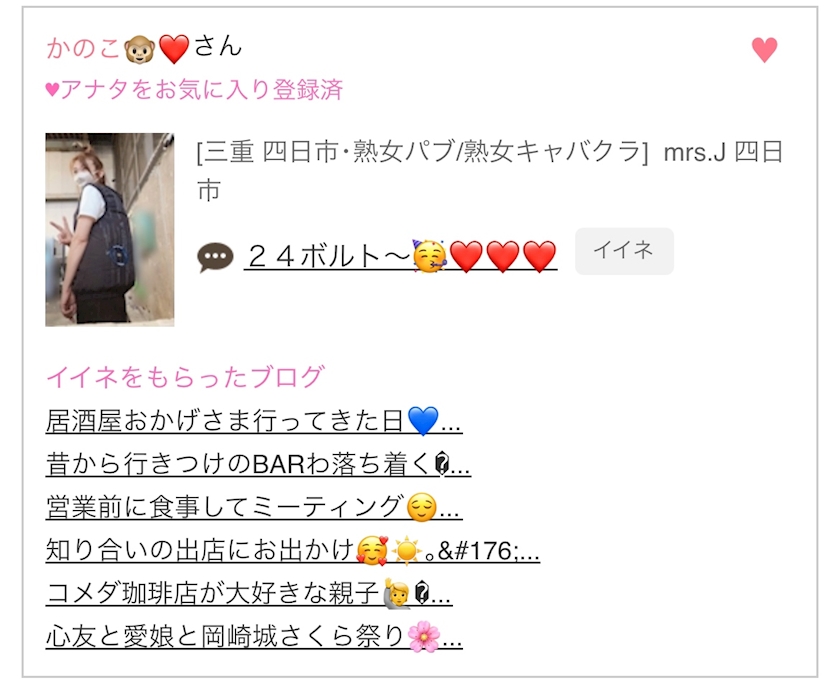Toggle the pink heart favorite icon
840x688 pixels.
[x=764, y=49]
